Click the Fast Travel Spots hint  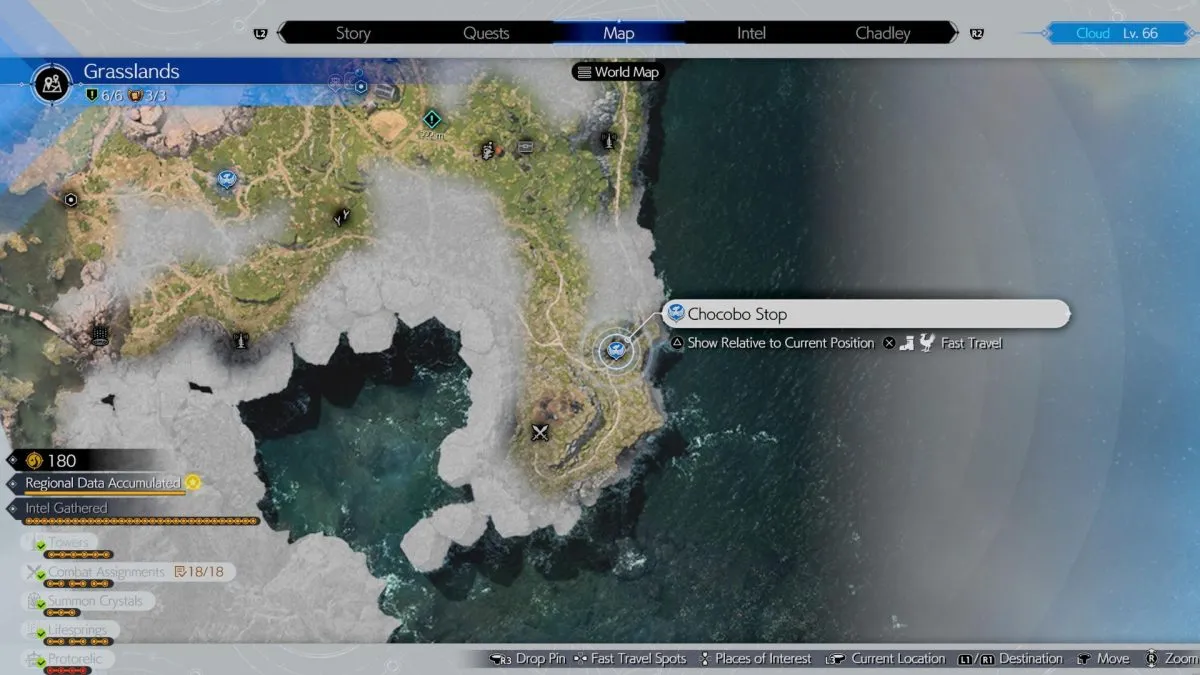[629, 658]
